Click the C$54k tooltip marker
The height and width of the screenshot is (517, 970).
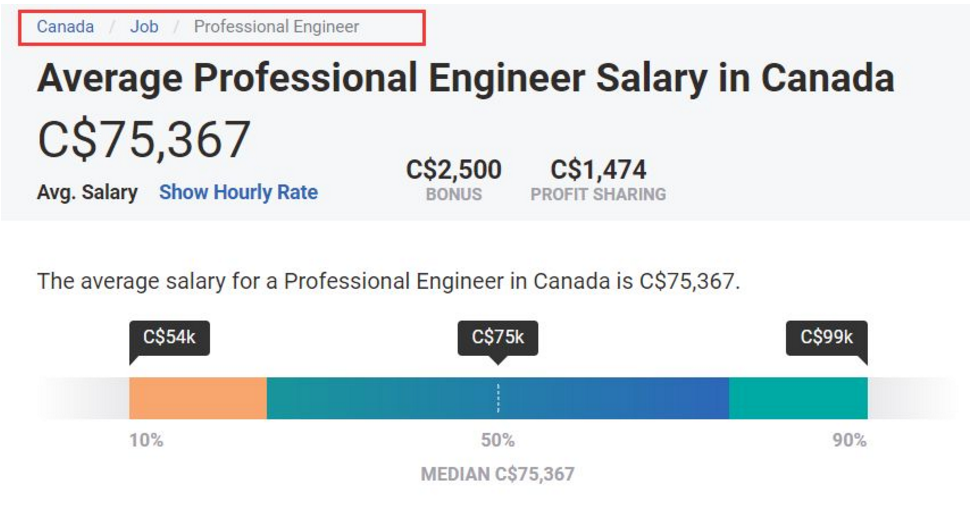(x=169, y=338)
